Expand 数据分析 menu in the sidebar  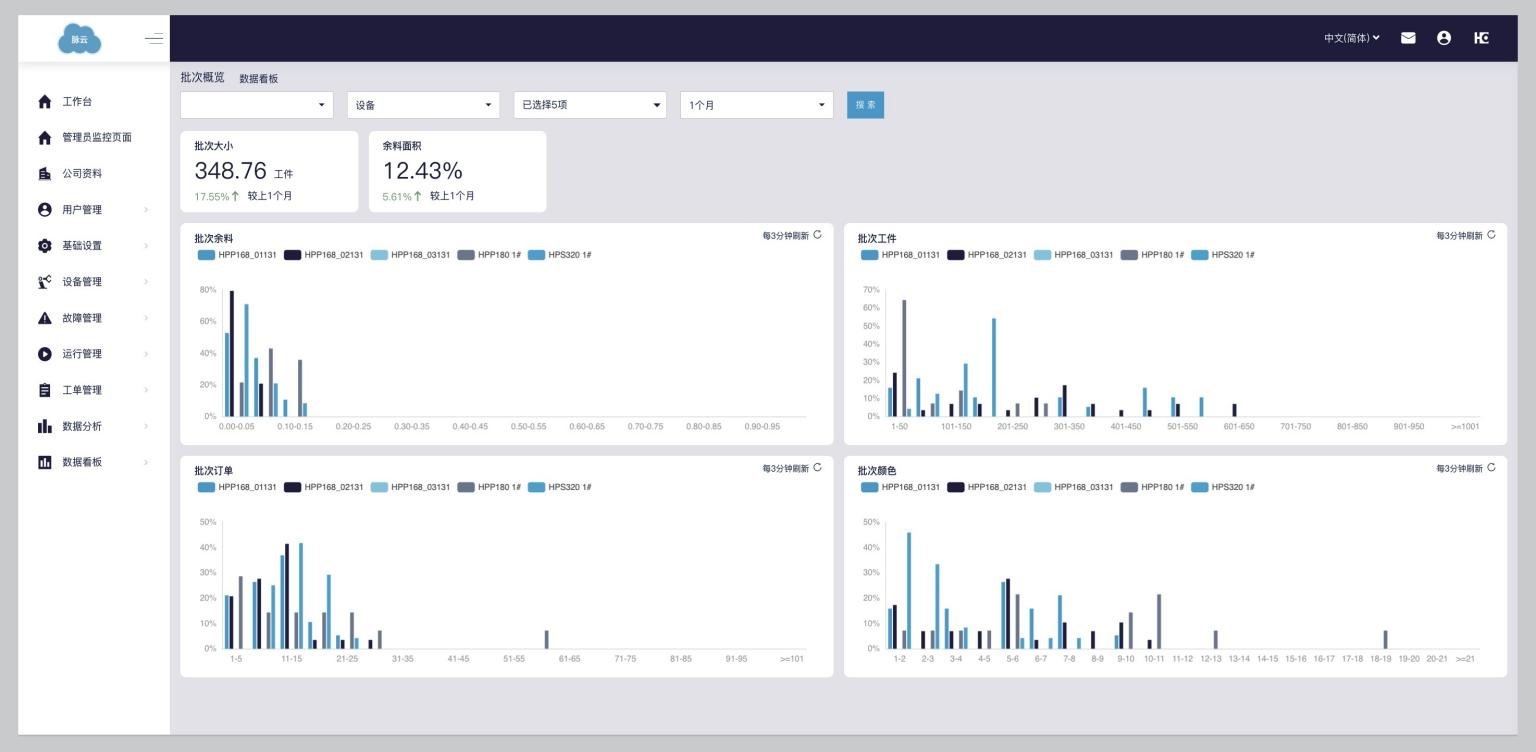pos(81,426)
